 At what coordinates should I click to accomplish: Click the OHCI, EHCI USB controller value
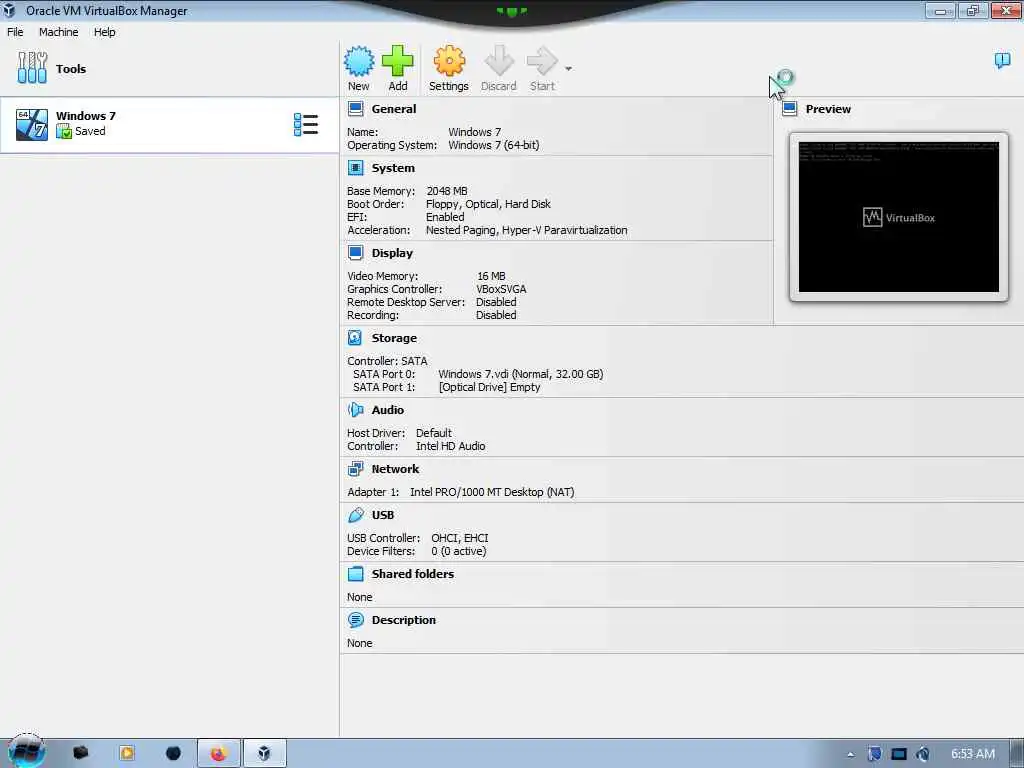pos(460,538)
